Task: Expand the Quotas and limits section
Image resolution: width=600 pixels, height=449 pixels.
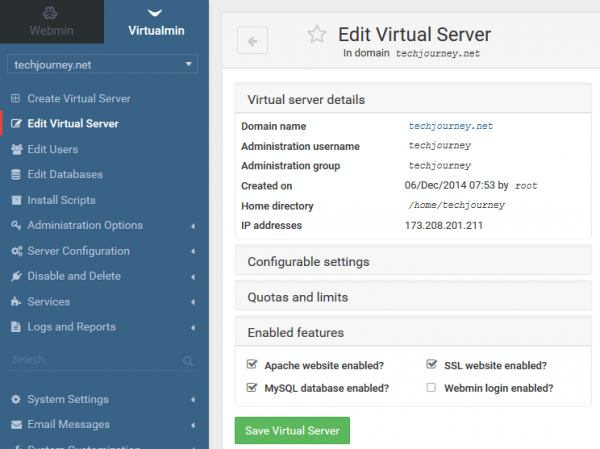Action: click(413, 297)
